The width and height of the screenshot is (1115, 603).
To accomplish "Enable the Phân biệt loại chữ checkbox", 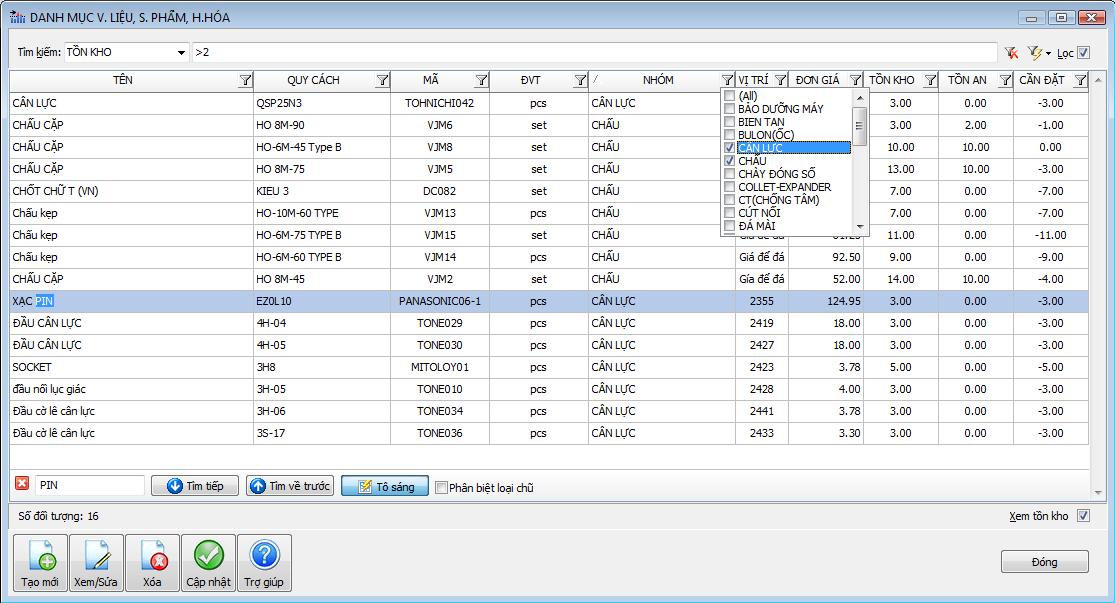I will (x=441, y=488).
